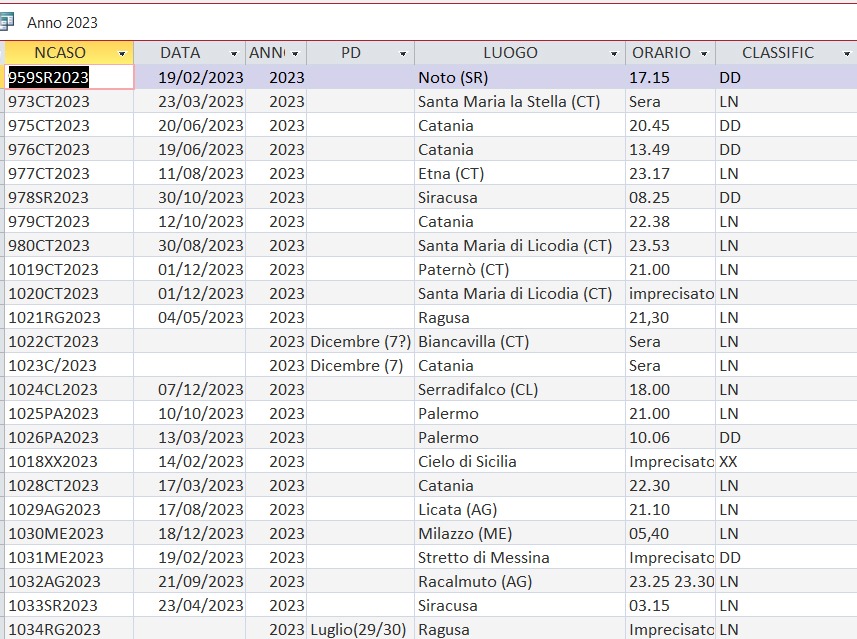Open the NCASO column filter dropdown
The image size is (857, 639).
(122, 54)
